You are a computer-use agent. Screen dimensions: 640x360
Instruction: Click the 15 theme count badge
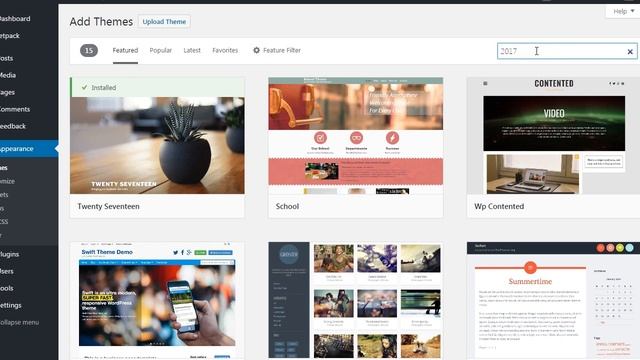(89, 51)
